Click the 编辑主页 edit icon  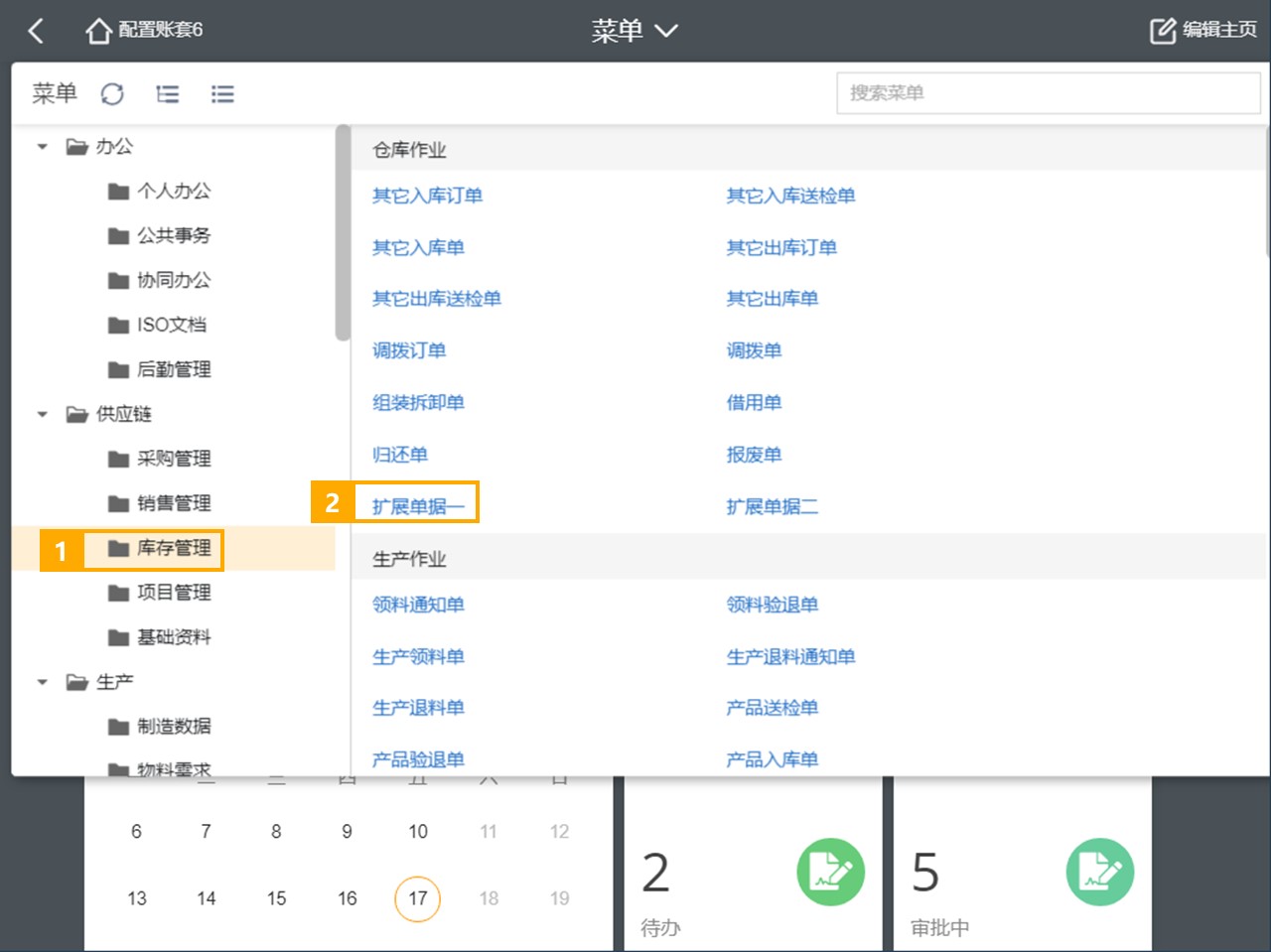pyautogui.click(x=1163, y=31)
